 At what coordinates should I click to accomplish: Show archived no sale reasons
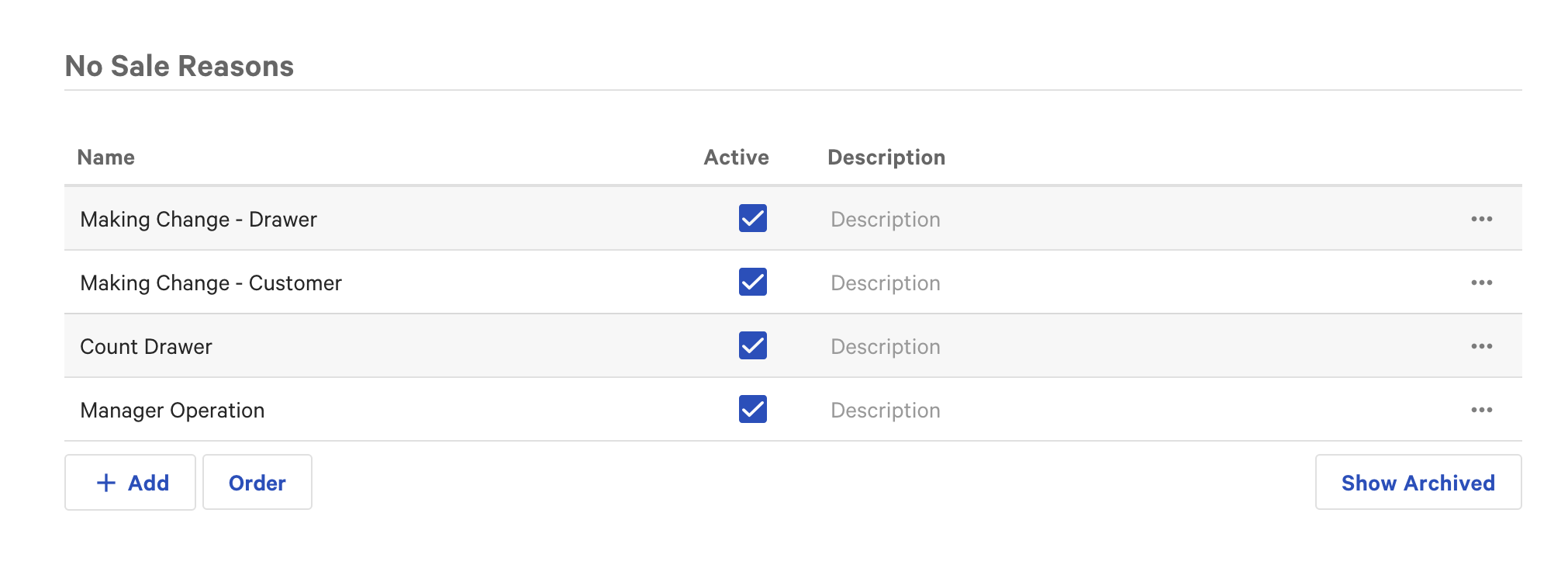tap(1418, 482)
